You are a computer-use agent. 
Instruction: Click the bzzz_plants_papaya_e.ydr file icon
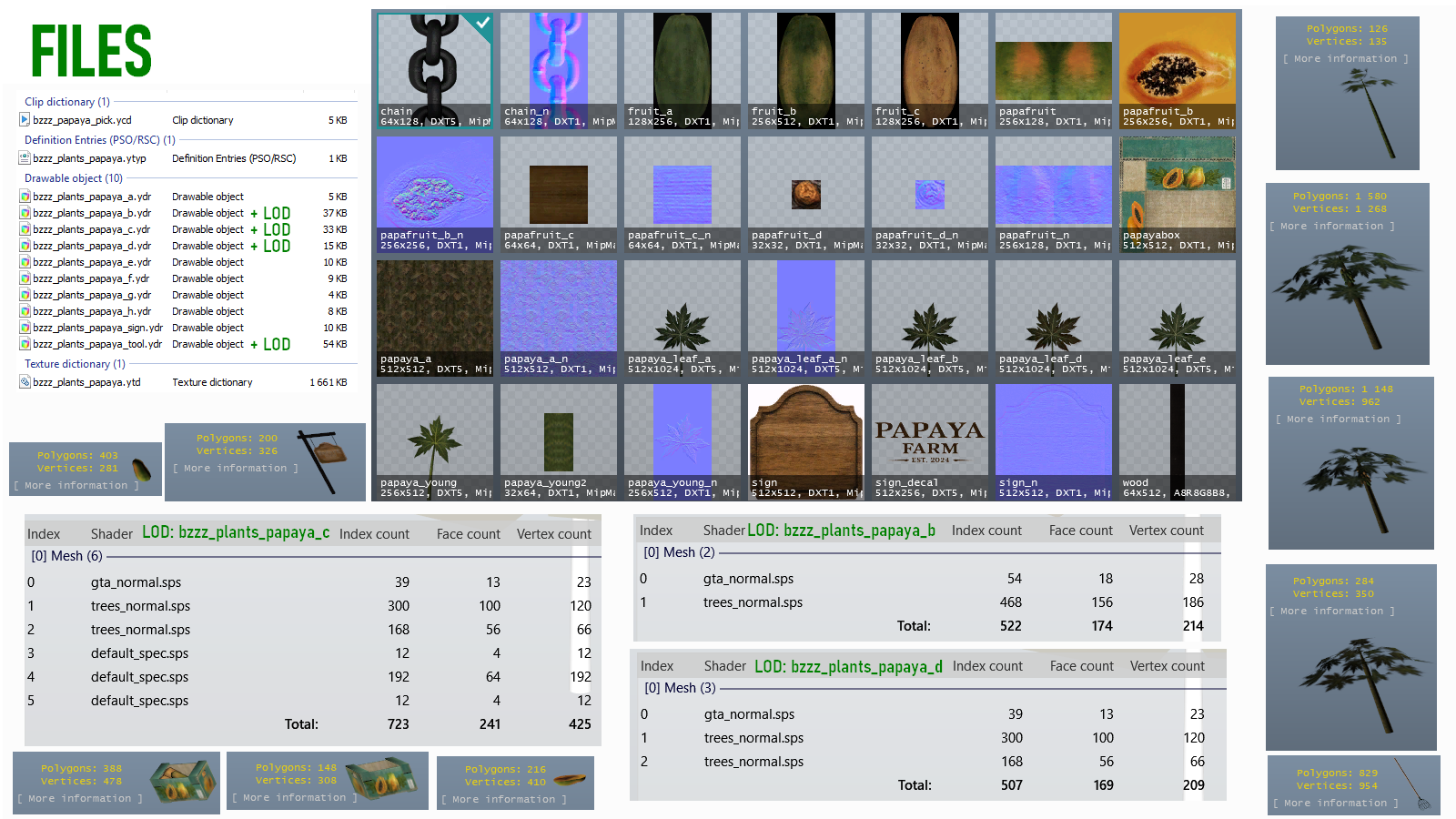[x=25, y=261]
